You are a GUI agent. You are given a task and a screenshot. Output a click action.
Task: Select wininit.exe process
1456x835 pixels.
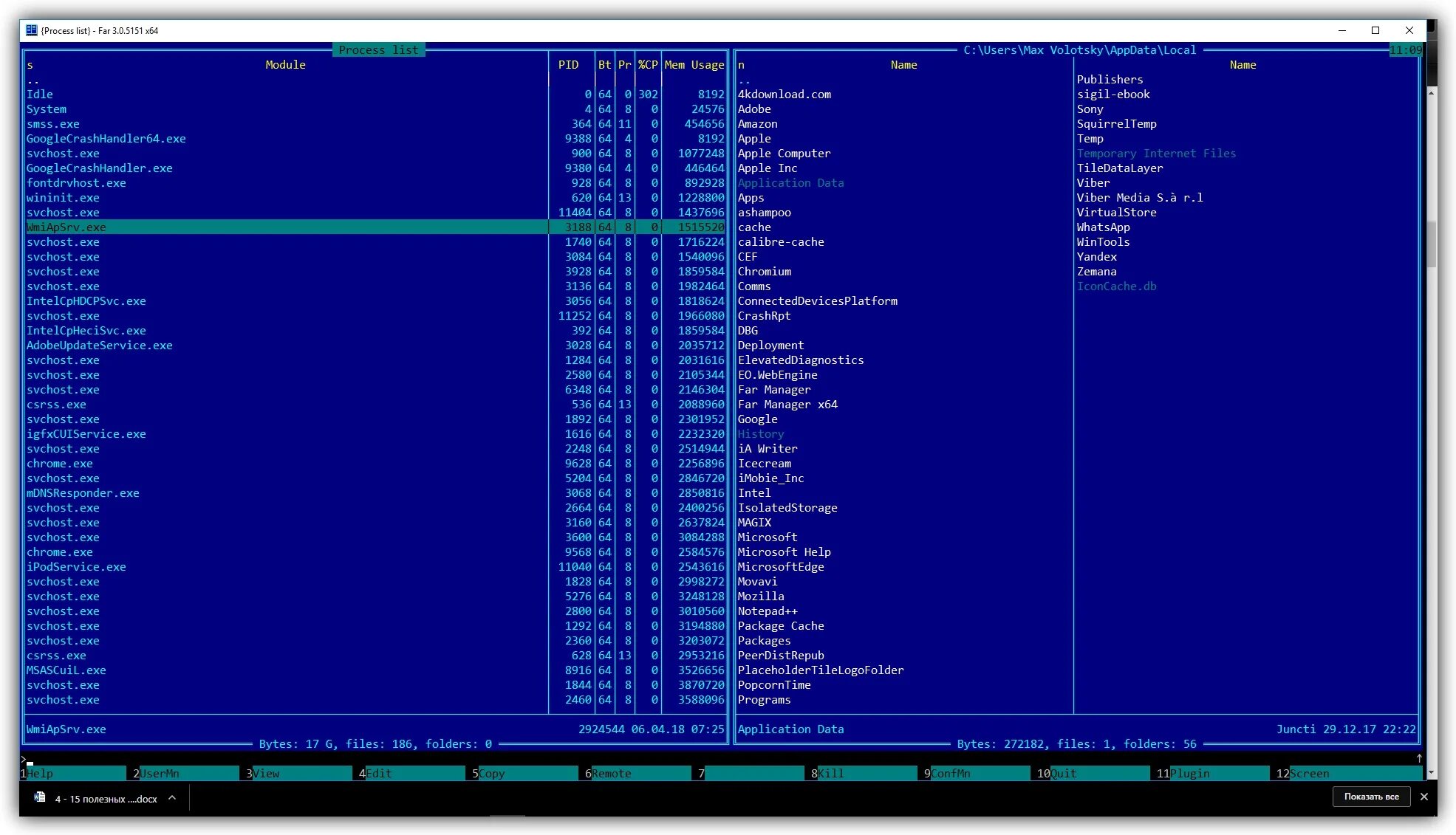coord(375,198)
